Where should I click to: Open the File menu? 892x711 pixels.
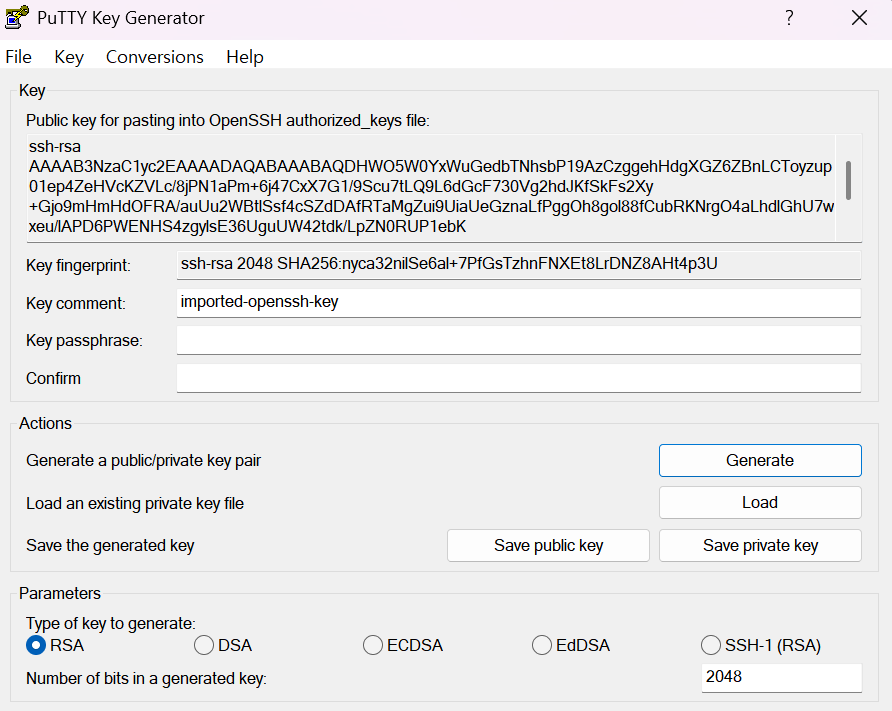pos(18,57)
